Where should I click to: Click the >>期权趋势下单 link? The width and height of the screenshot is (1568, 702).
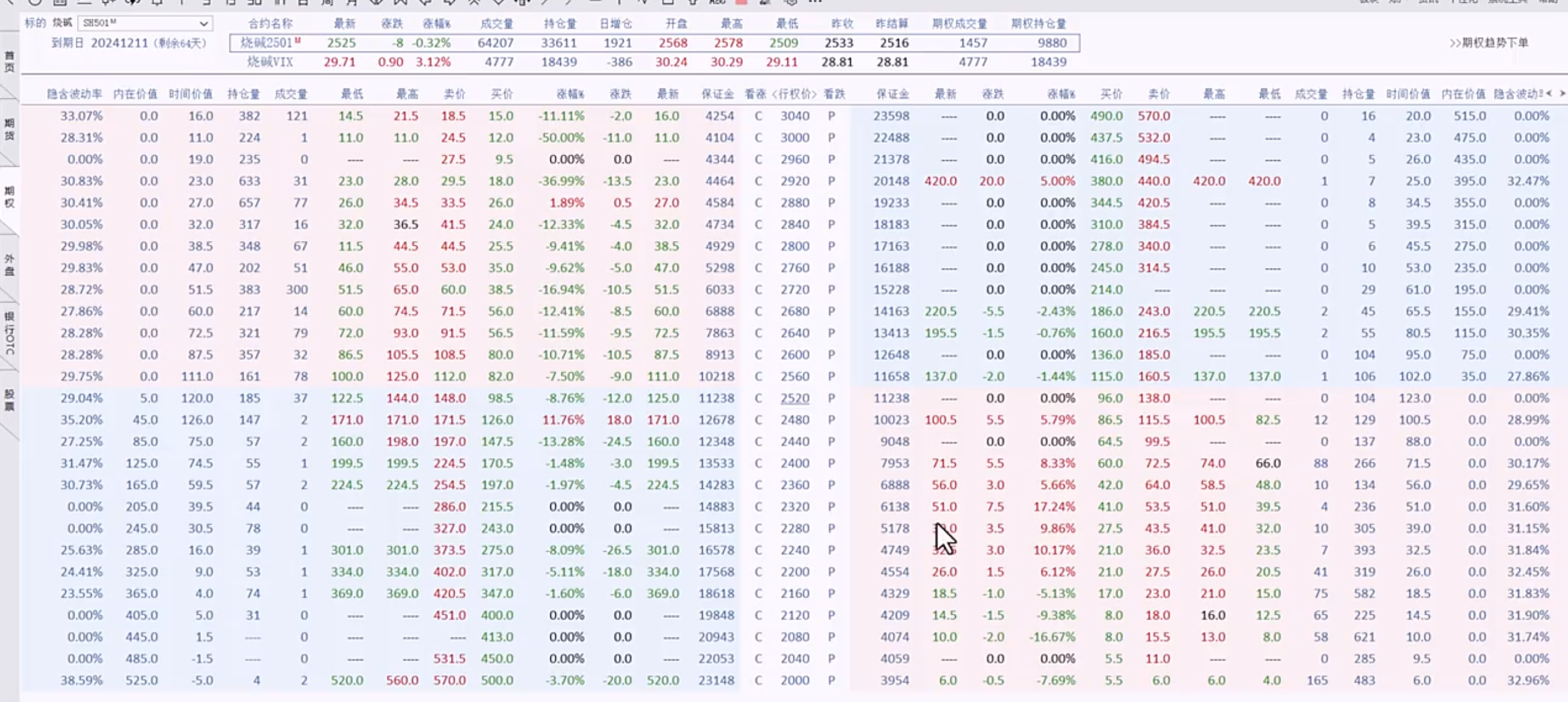[x=1489, y=43]
